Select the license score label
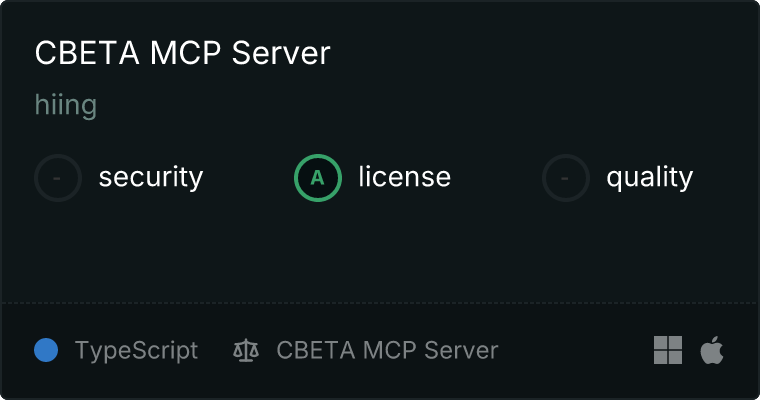This screenshot has width=760, height=400. click(405, 176)
